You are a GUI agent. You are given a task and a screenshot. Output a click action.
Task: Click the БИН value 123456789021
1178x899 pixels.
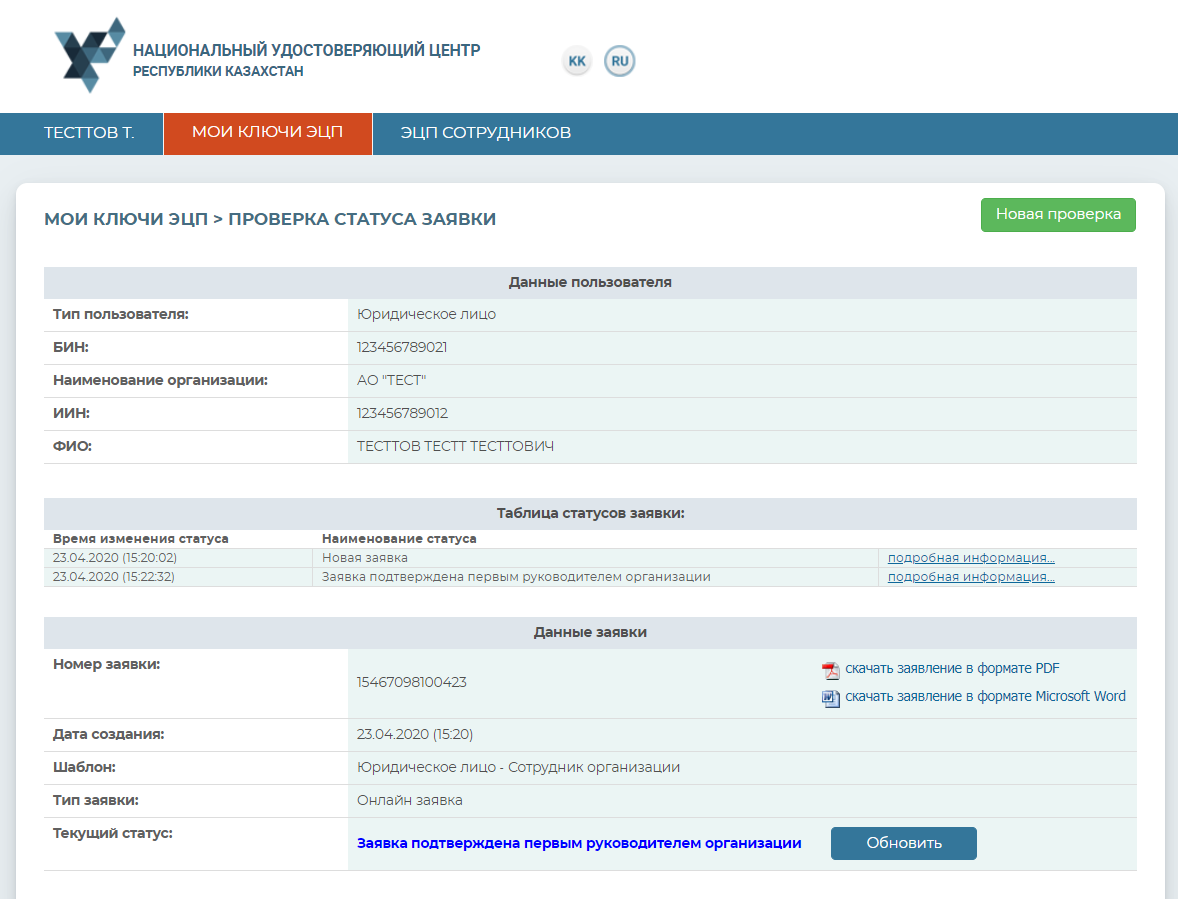coord(402,348)
